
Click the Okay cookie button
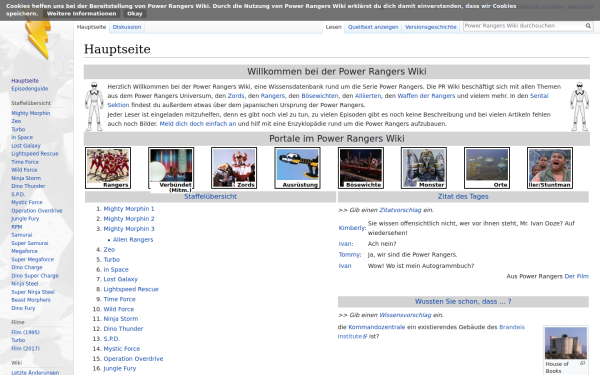[135, 14]
